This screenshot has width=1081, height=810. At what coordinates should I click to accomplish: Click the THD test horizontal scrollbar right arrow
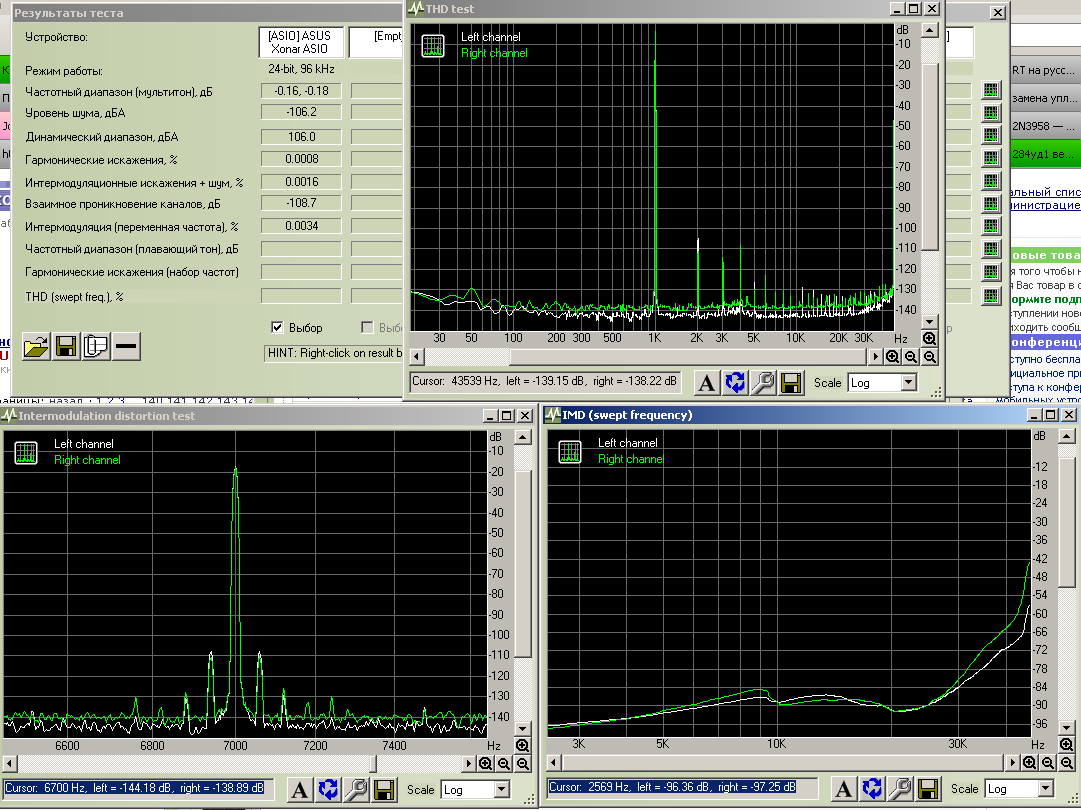click(x=876, y=356)
